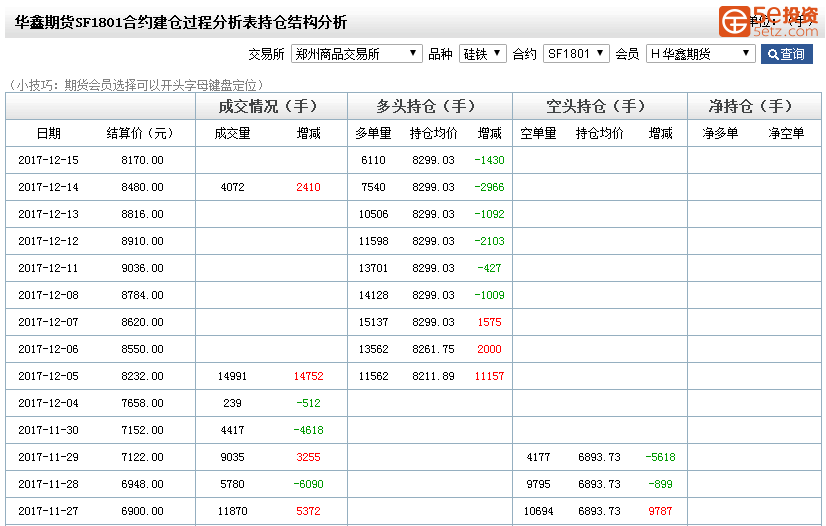Click the long position value 7540
This screenshot has height=526, width=826.
click(373, 187)
